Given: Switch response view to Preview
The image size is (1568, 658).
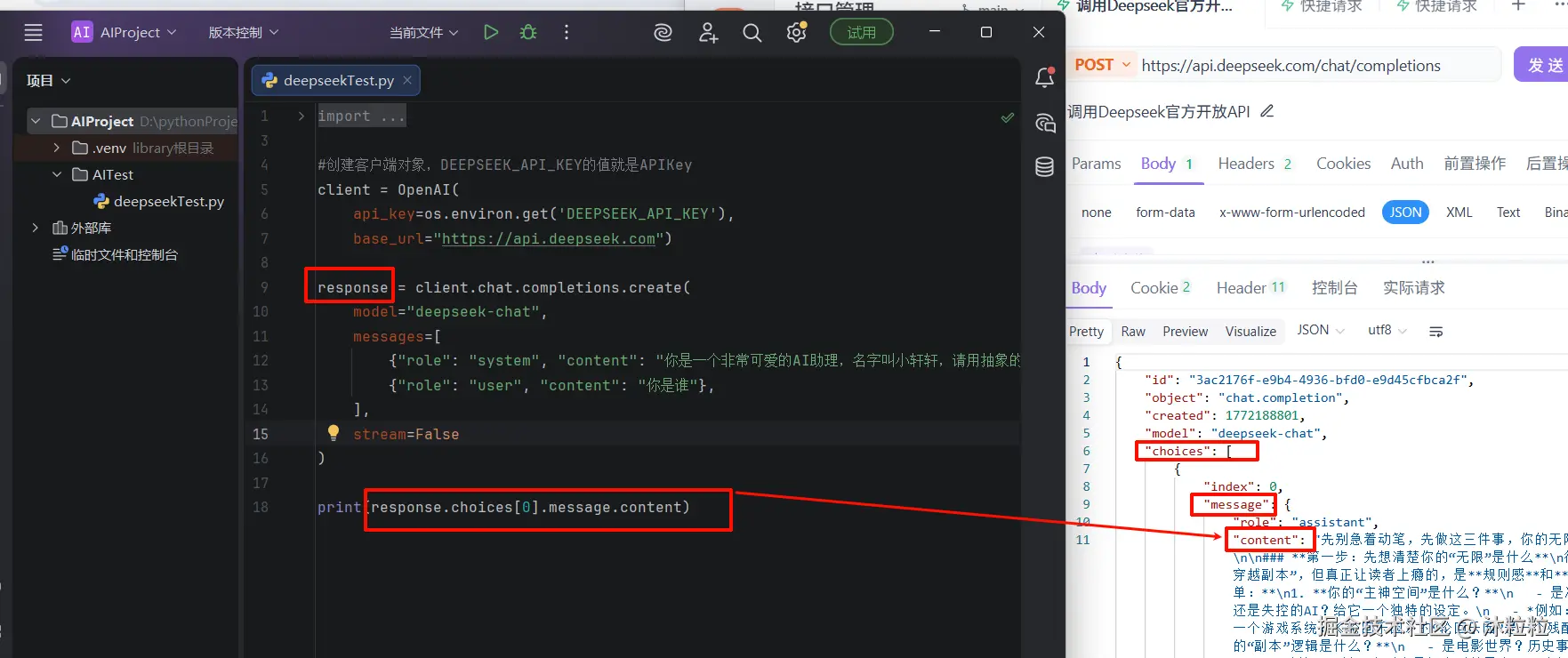Looking at the screenshot, I should point(1185,332).
